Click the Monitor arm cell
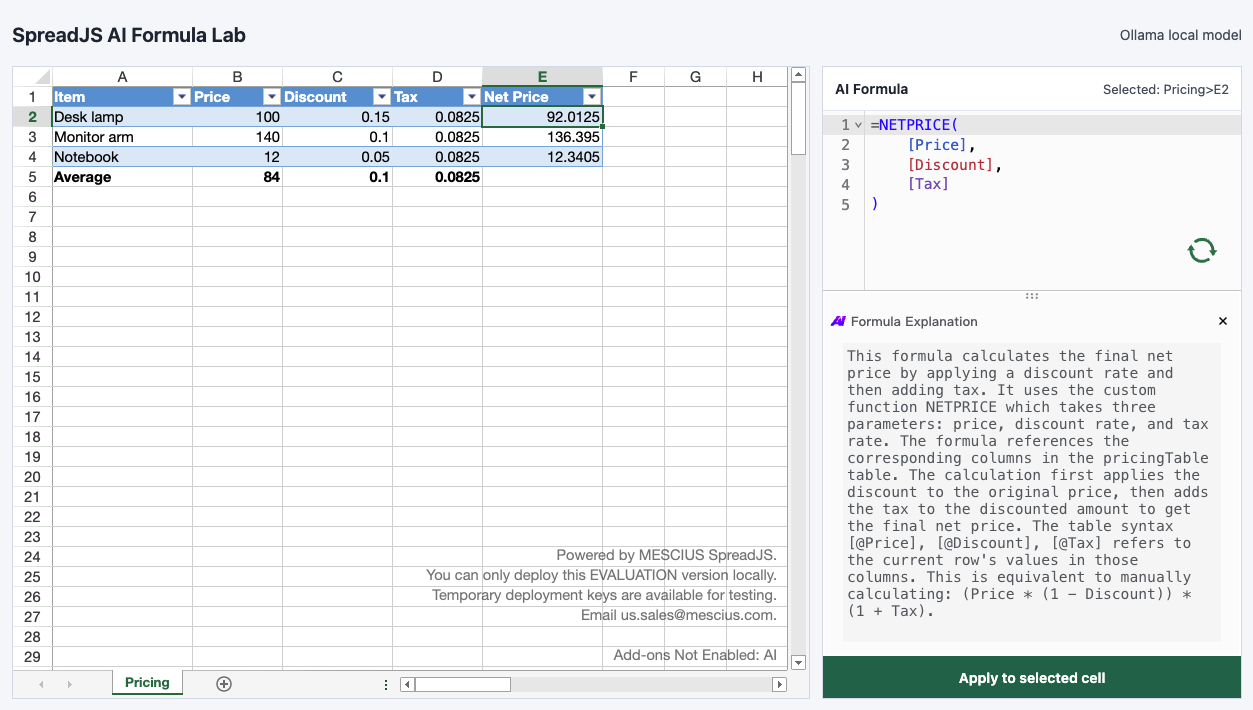 [122, 137]
